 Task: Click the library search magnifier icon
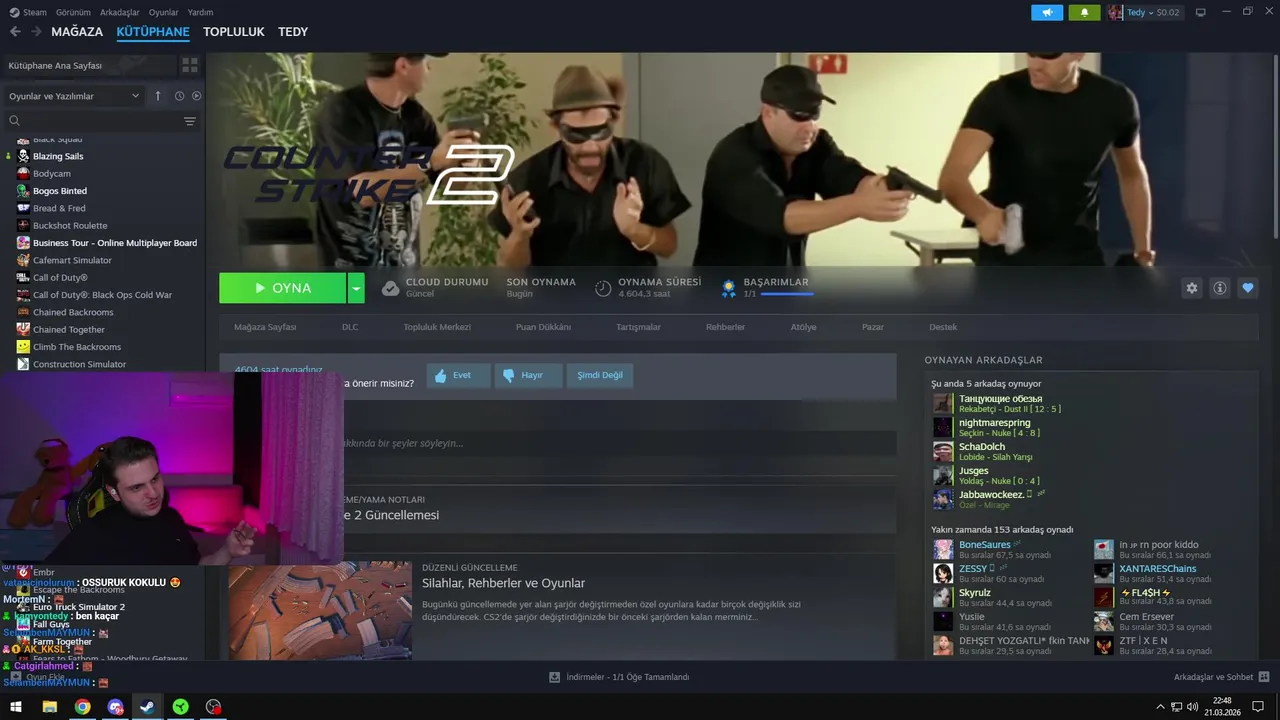[15, 121]
